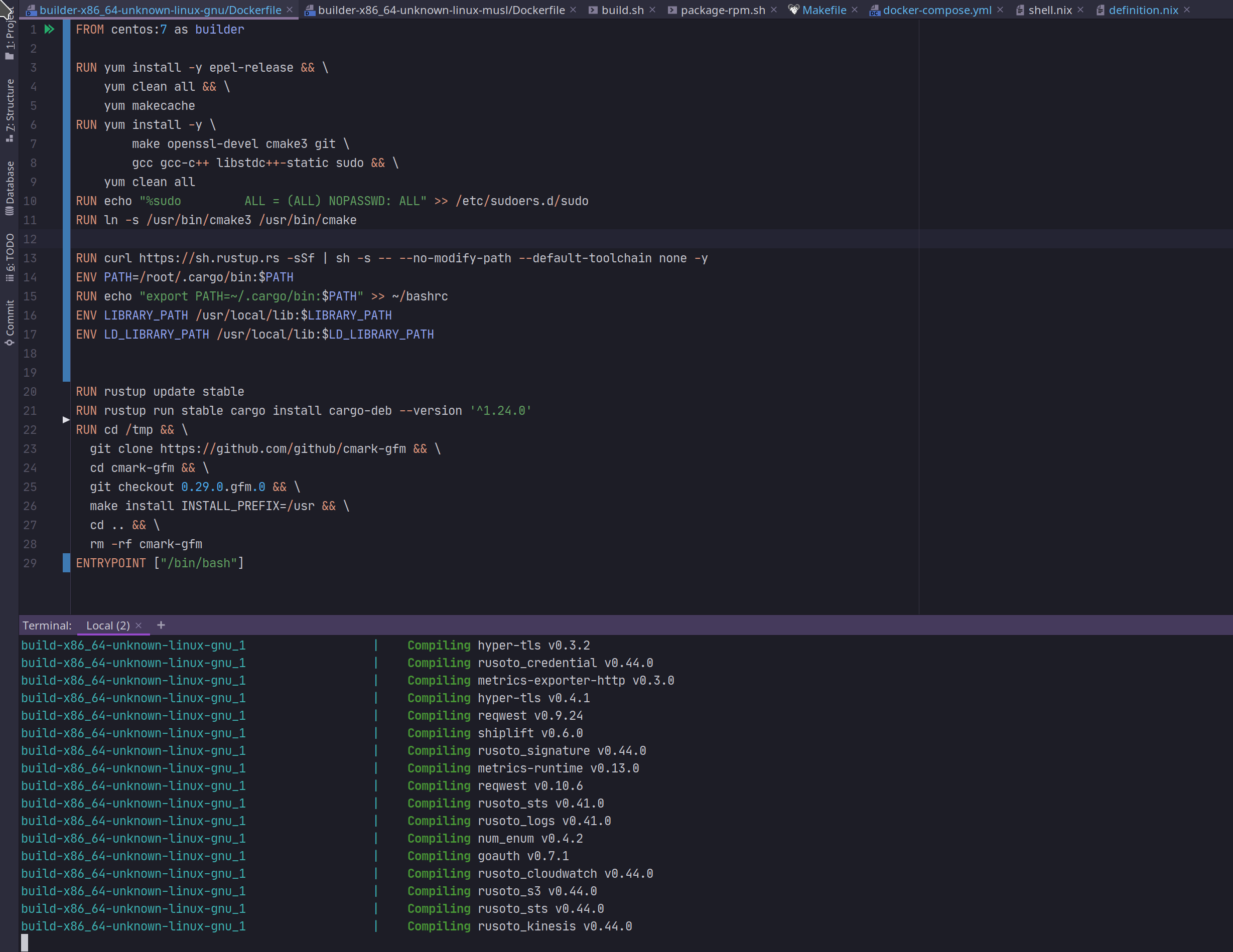Click the Docker icon on docker-compose.yml tab
The image size is (1233, 952).
[876, 10]
